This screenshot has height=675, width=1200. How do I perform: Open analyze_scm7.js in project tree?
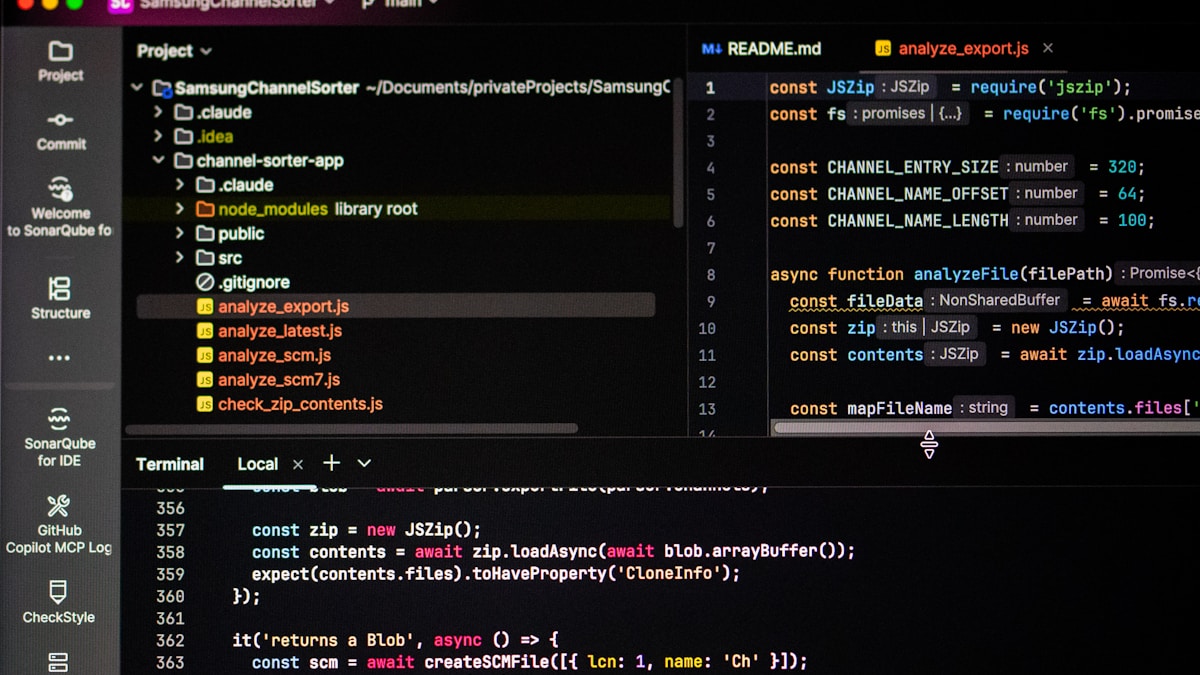(279, 380)
